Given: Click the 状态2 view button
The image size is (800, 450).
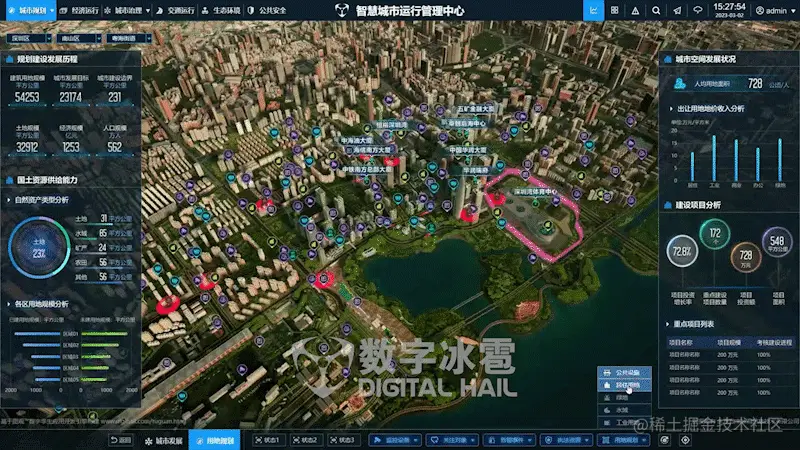Looking at the screenshot, I should 305,440.
